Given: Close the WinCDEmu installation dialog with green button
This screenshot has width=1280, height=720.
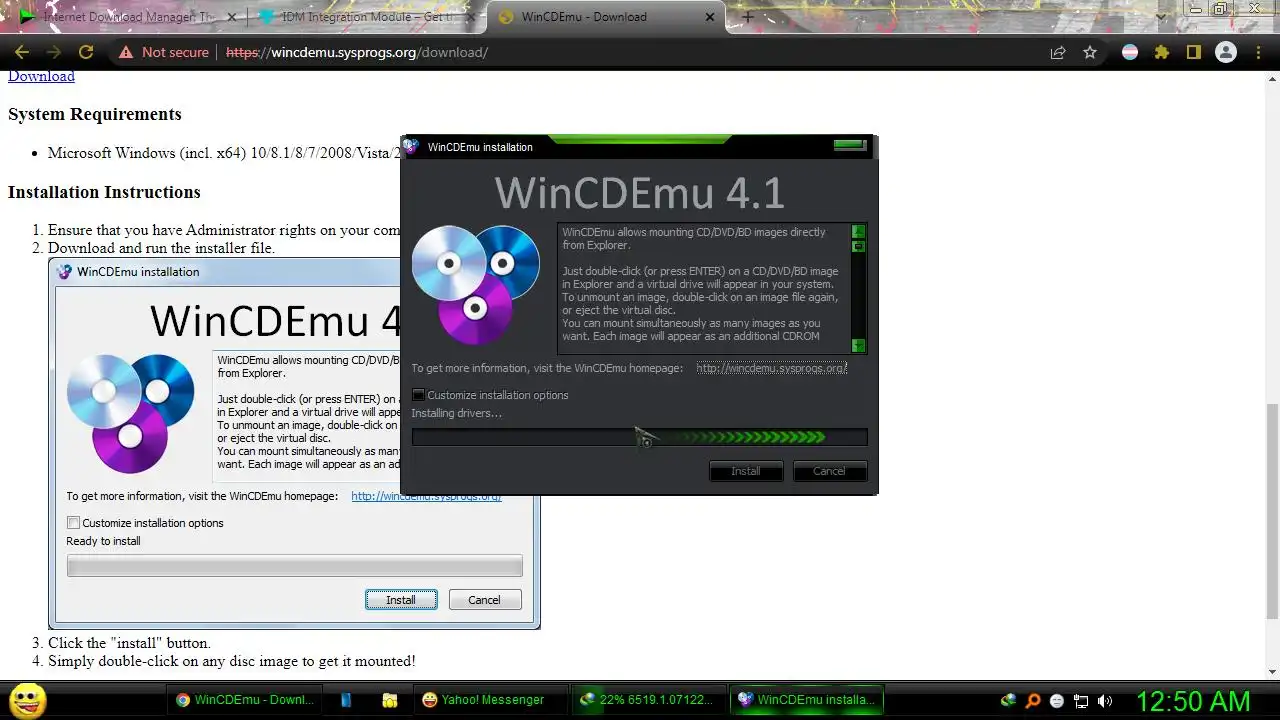Looking at the screenshot, I should (849, 146).
